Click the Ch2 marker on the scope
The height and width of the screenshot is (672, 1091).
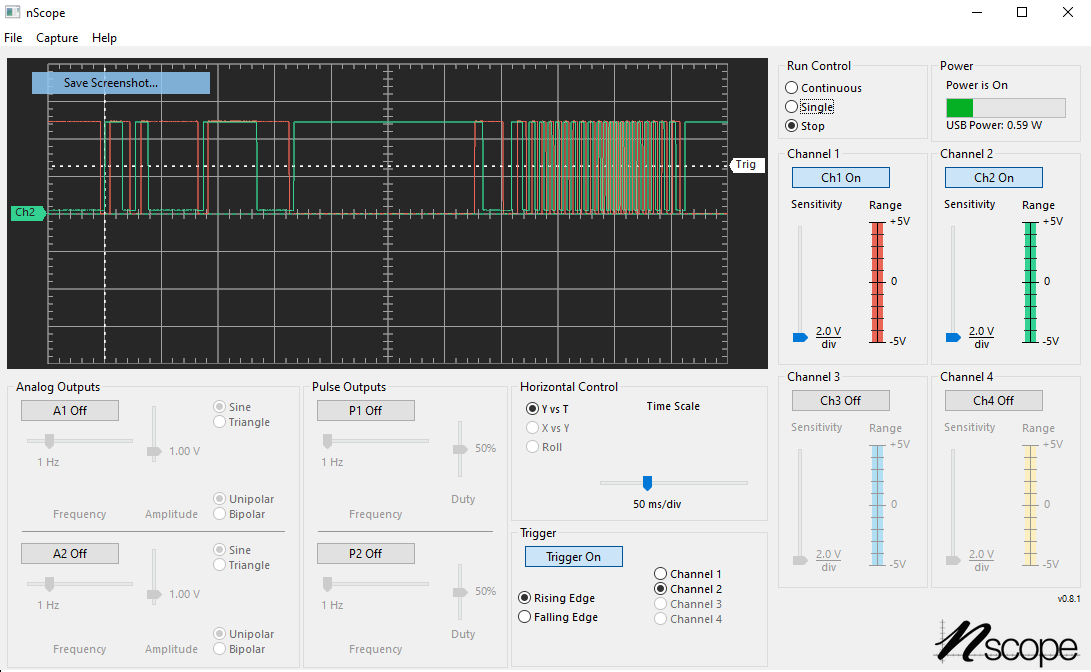pos(27,213)
